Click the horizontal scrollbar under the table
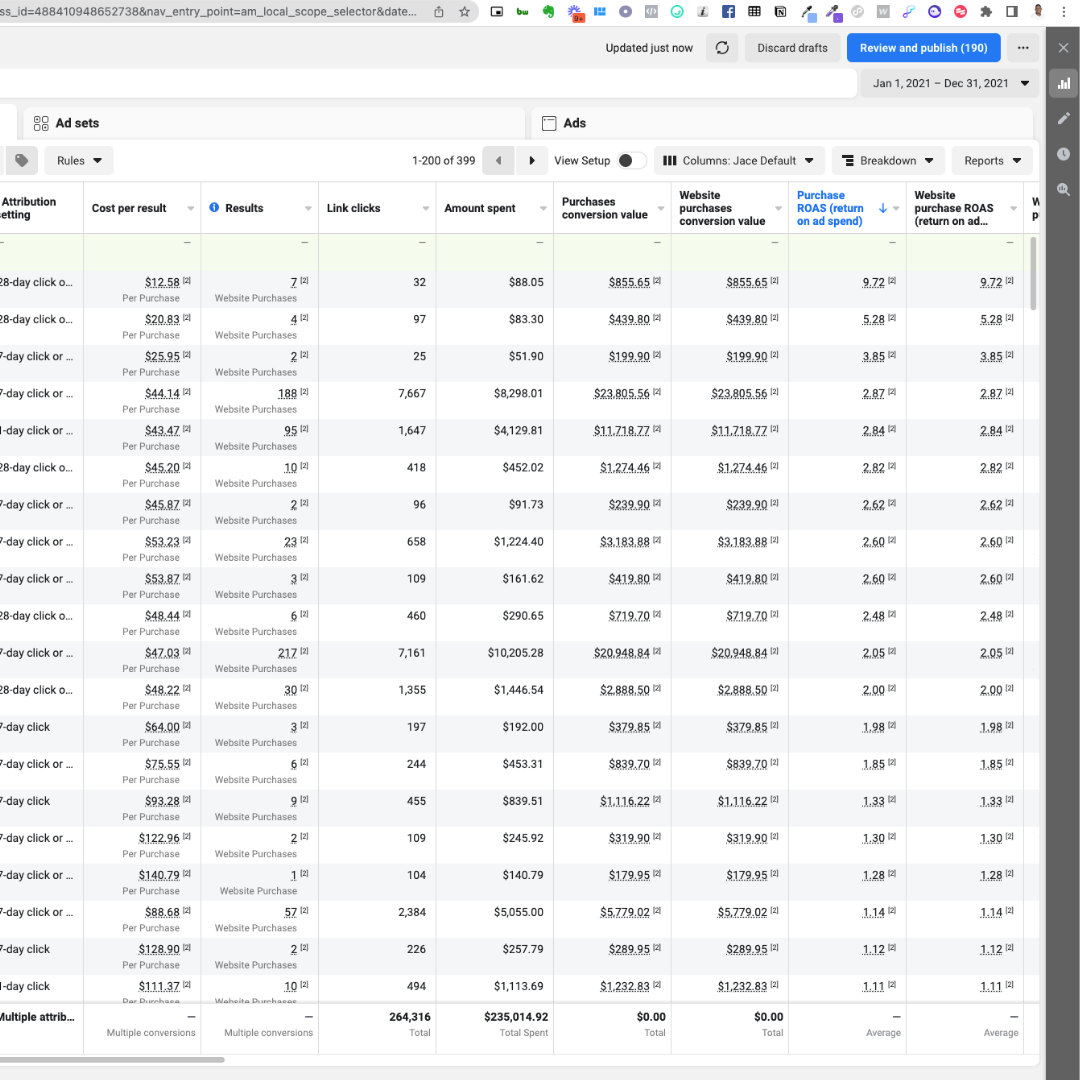 (112, 1059)
